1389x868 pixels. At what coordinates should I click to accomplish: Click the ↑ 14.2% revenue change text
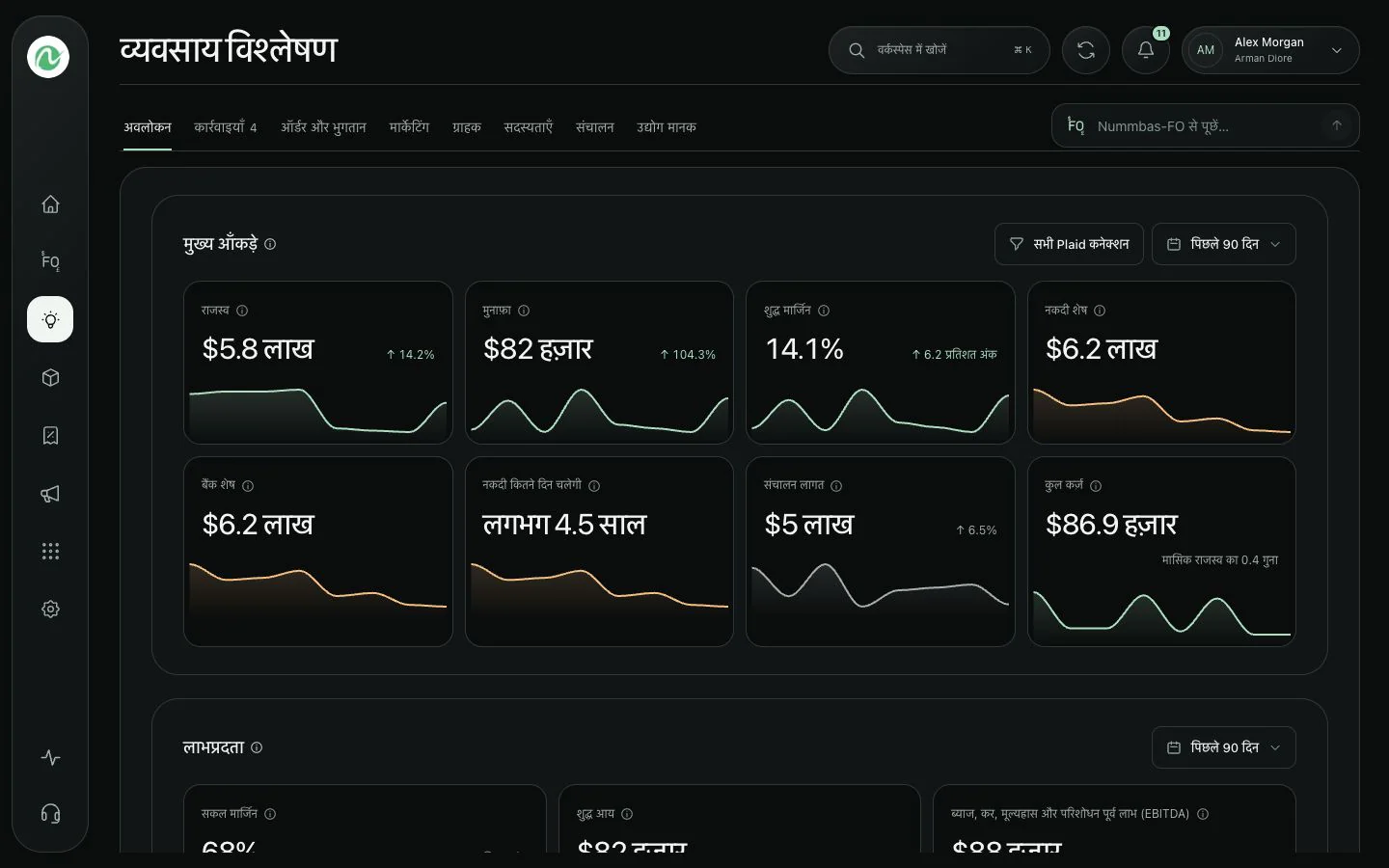410,355
